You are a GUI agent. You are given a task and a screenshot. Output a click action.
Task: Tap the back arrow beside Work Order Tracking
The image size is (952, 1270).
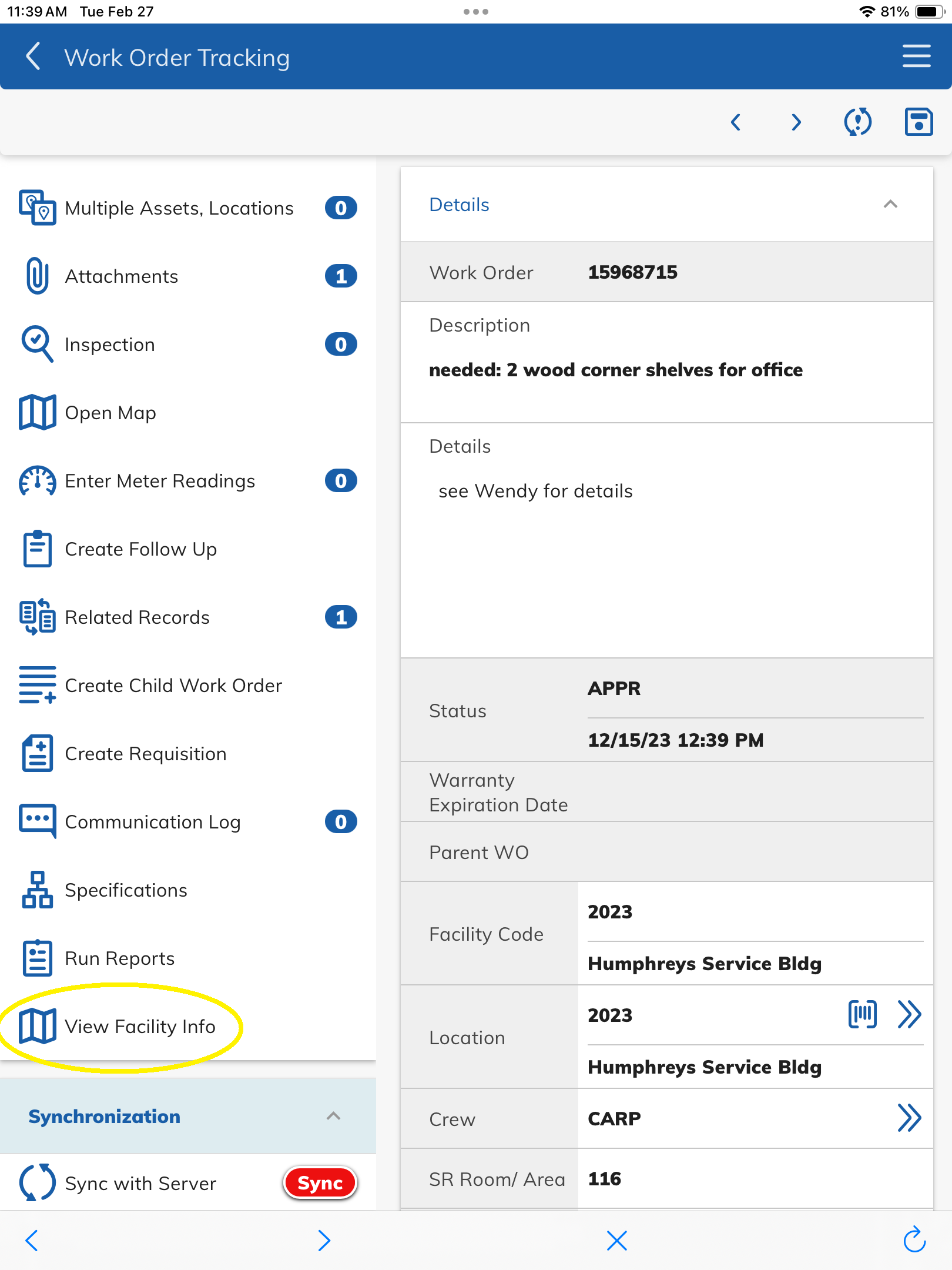(33, 56)
